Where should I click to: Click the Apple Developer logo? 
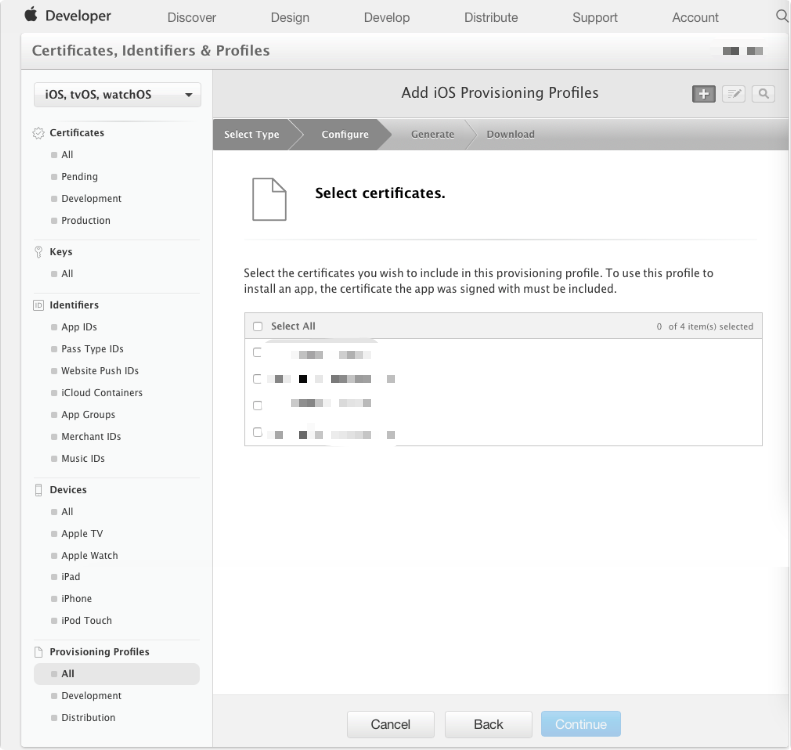click(x=68, y=16)
